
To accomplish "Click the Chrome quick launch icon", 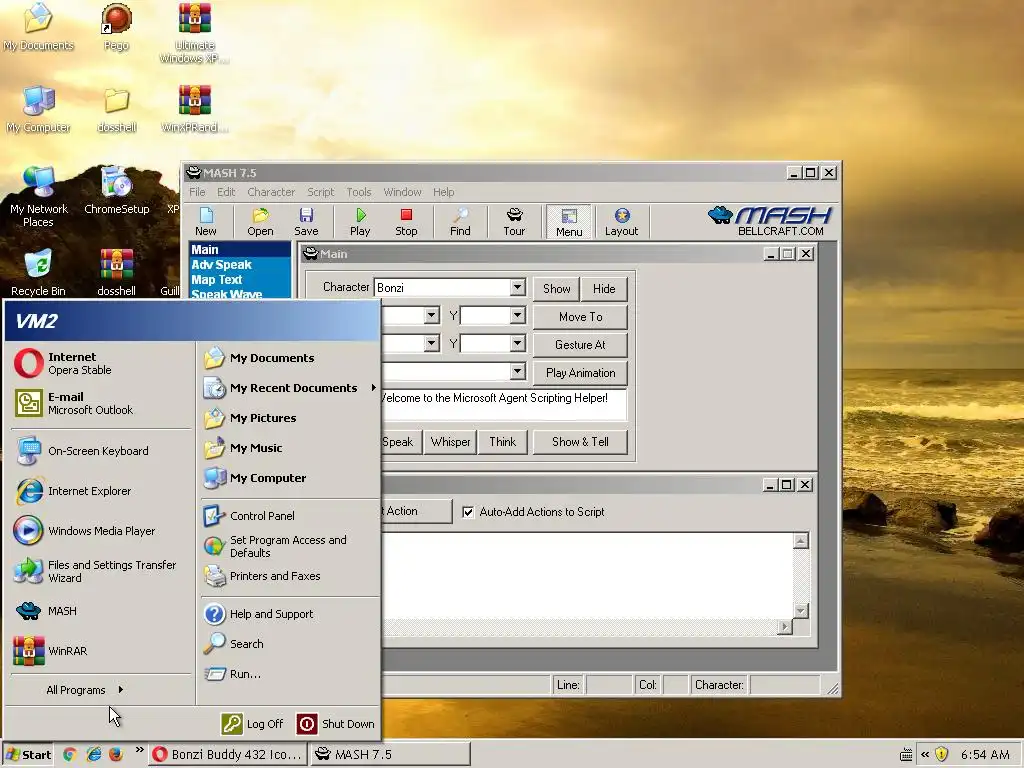I will (x=70, y=754).
